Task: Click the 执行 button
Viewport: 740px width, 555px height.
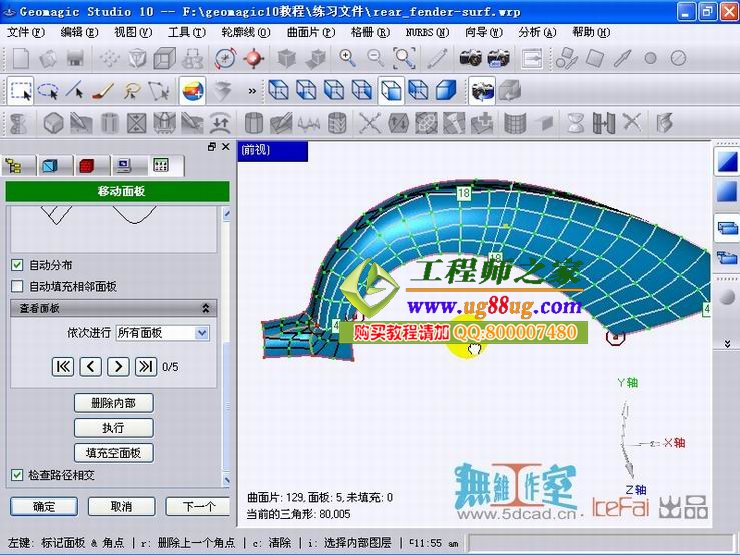Action: [x=113, y=428]
